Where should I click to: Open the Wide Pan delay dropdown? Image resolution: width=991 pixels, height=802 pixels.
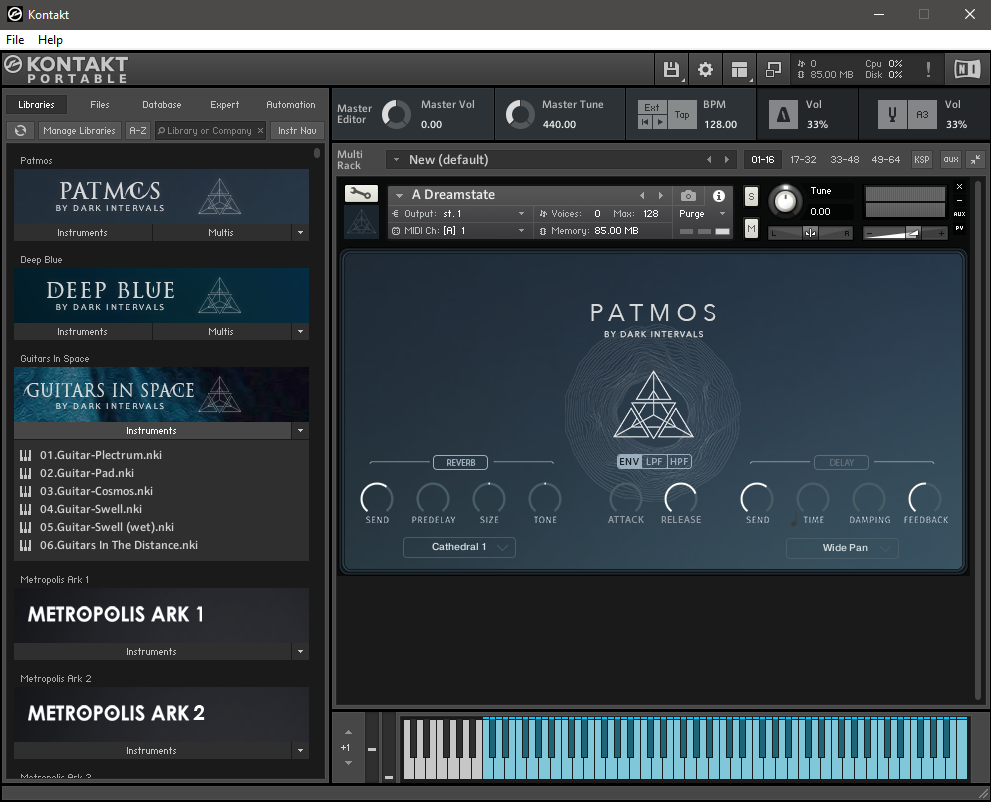click(x=842, y=548)
